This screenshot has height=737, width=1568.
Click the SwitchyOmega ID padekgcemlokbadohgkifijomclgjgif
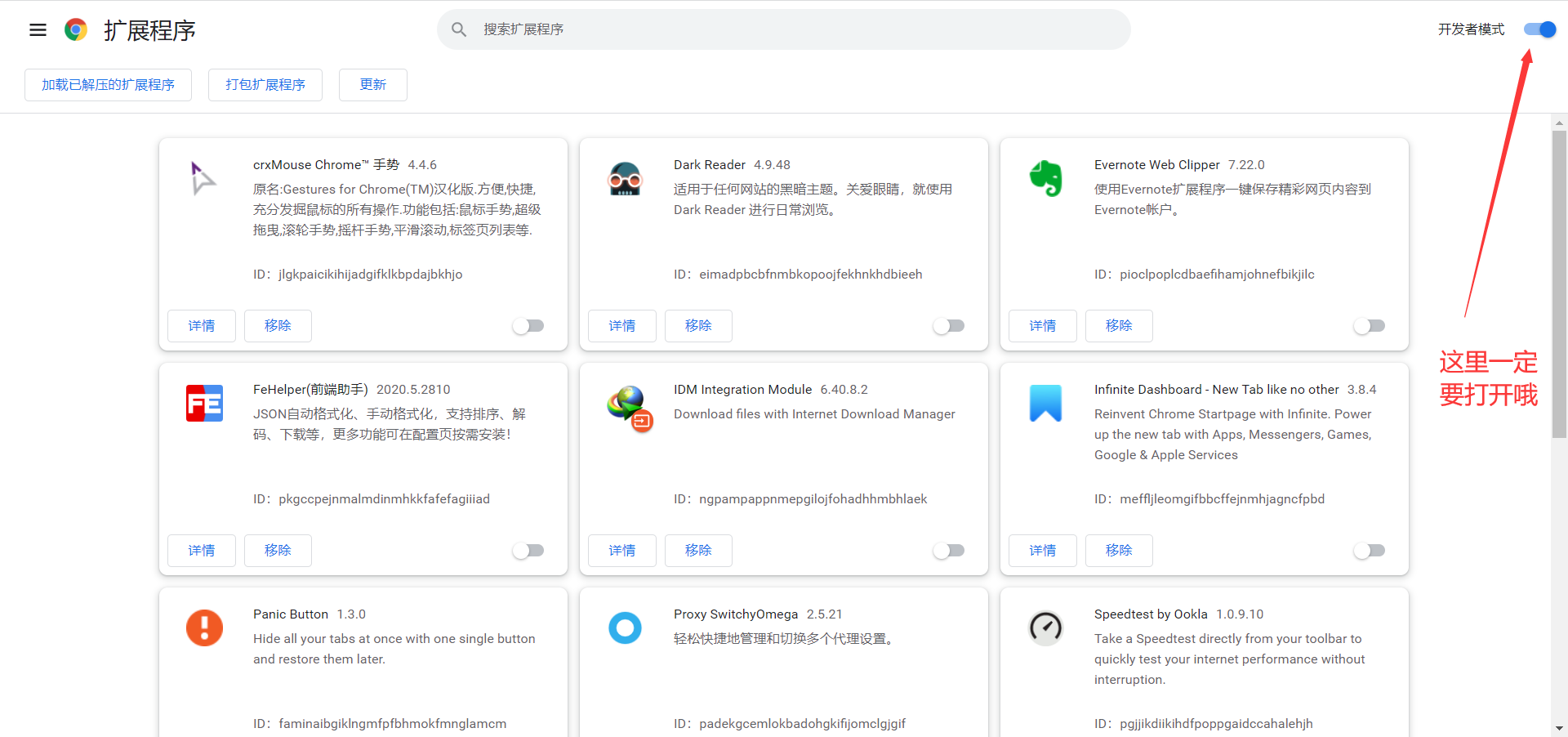pyautogui.click(x=803, y=724)
